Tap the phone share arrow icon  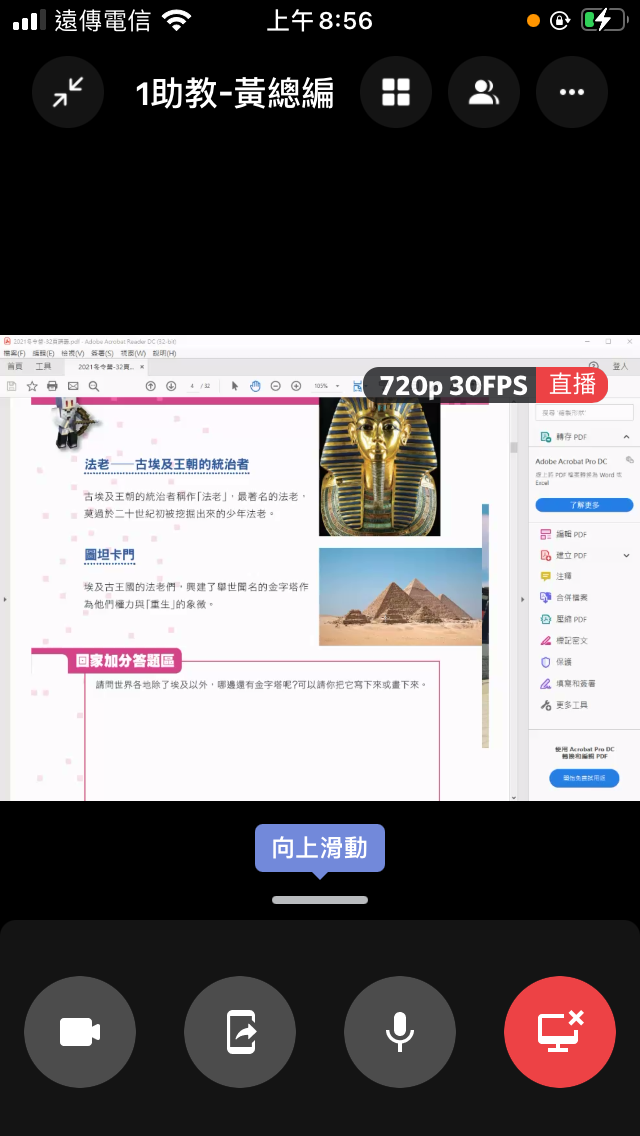point(240,1032)
